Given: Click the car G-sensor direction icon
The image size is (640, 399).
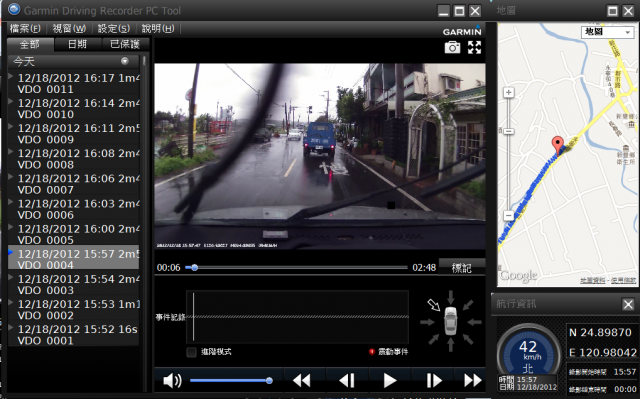Looking at the screenshot, I should 451,321.
